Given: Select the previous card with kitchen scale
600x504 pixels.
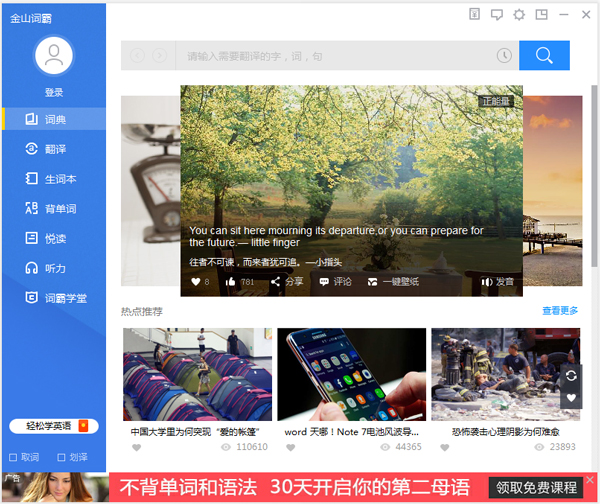Looking at the screenshot, I should click(x=150, y=191).
